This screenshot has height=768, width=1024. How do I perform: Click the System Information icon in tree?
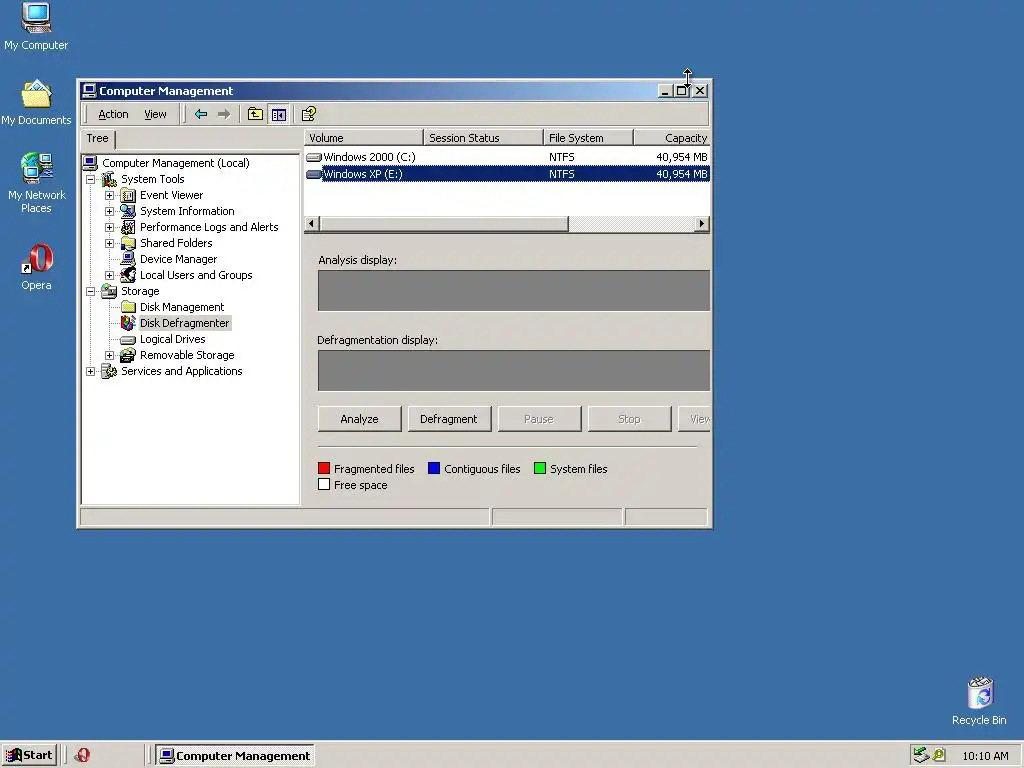tap(128, 211)
